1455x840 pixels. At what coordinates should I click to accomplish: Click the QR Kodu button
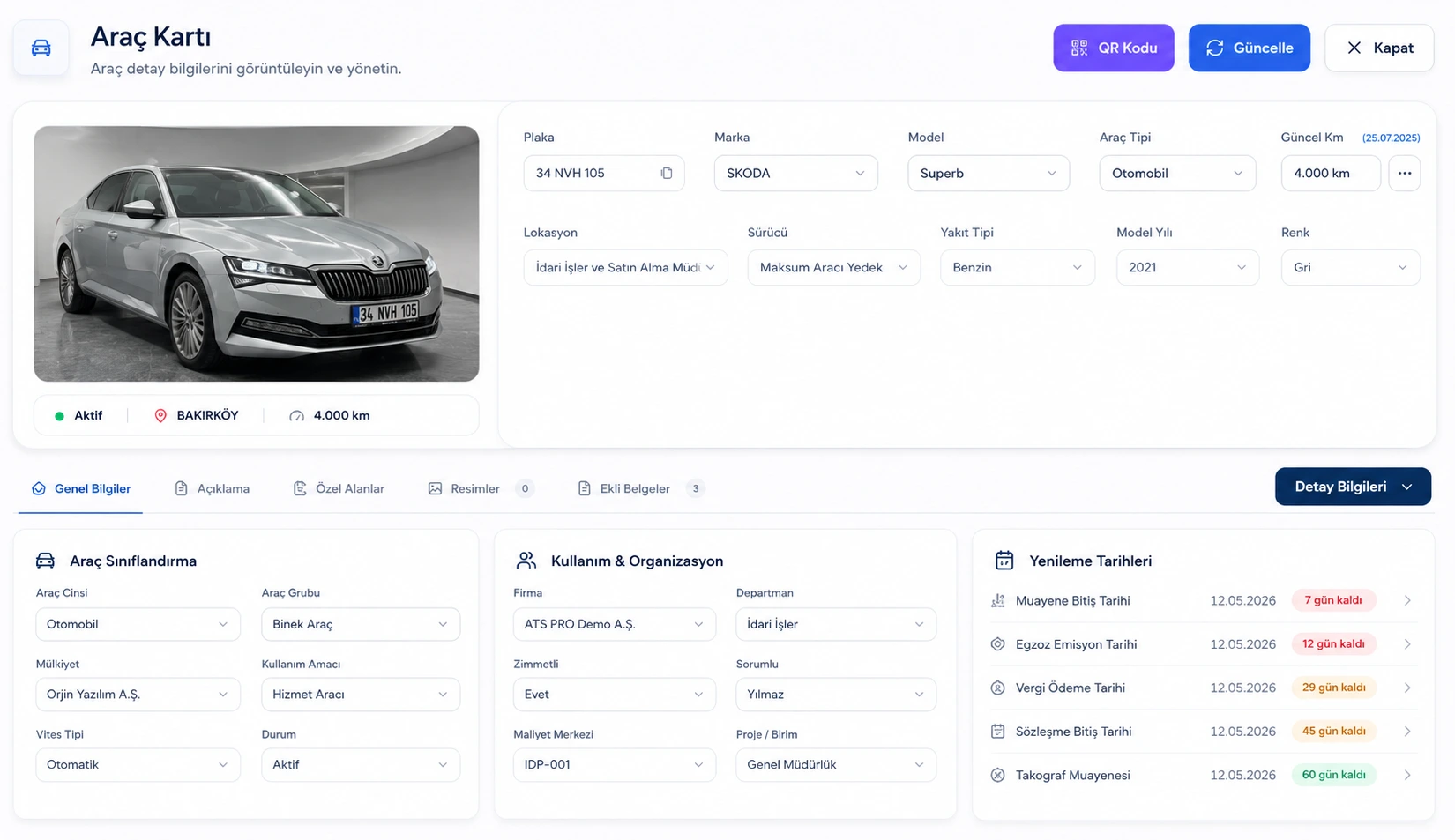(x=1113, y=48)
